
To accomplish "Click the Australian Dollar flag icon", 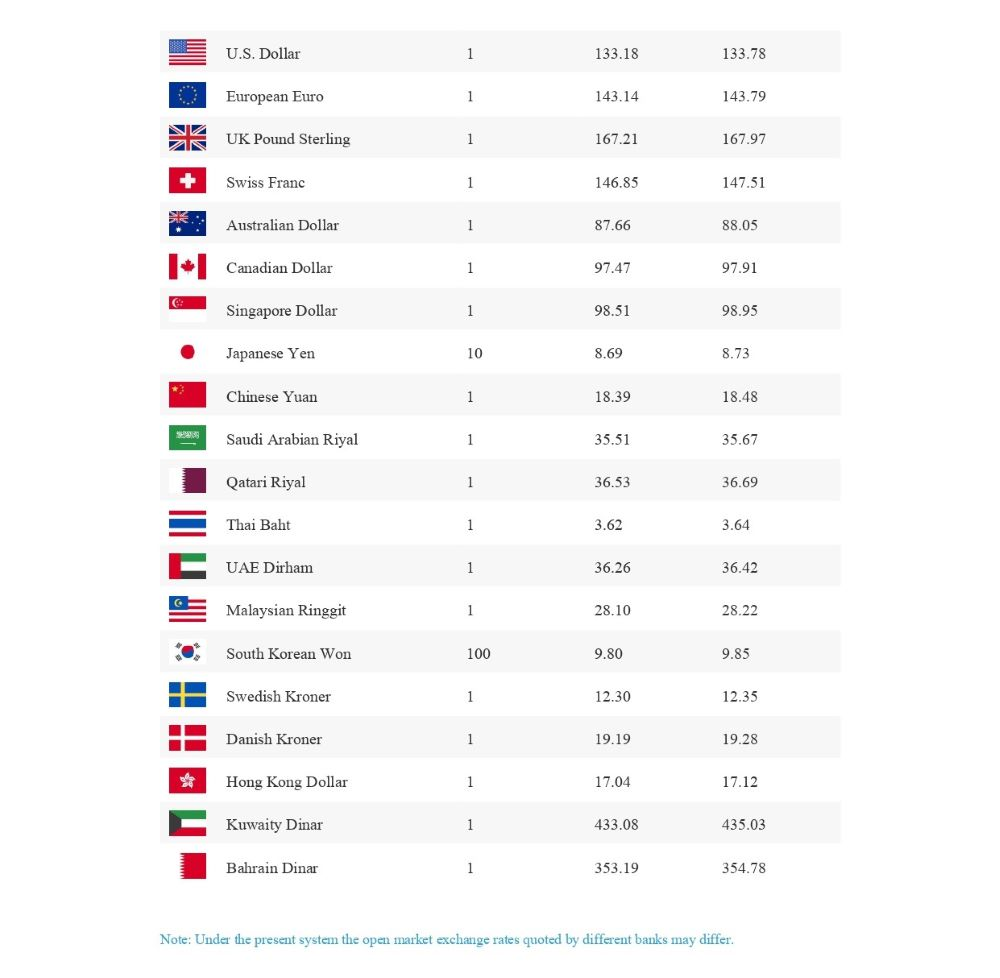I will [x=187, y=224].
